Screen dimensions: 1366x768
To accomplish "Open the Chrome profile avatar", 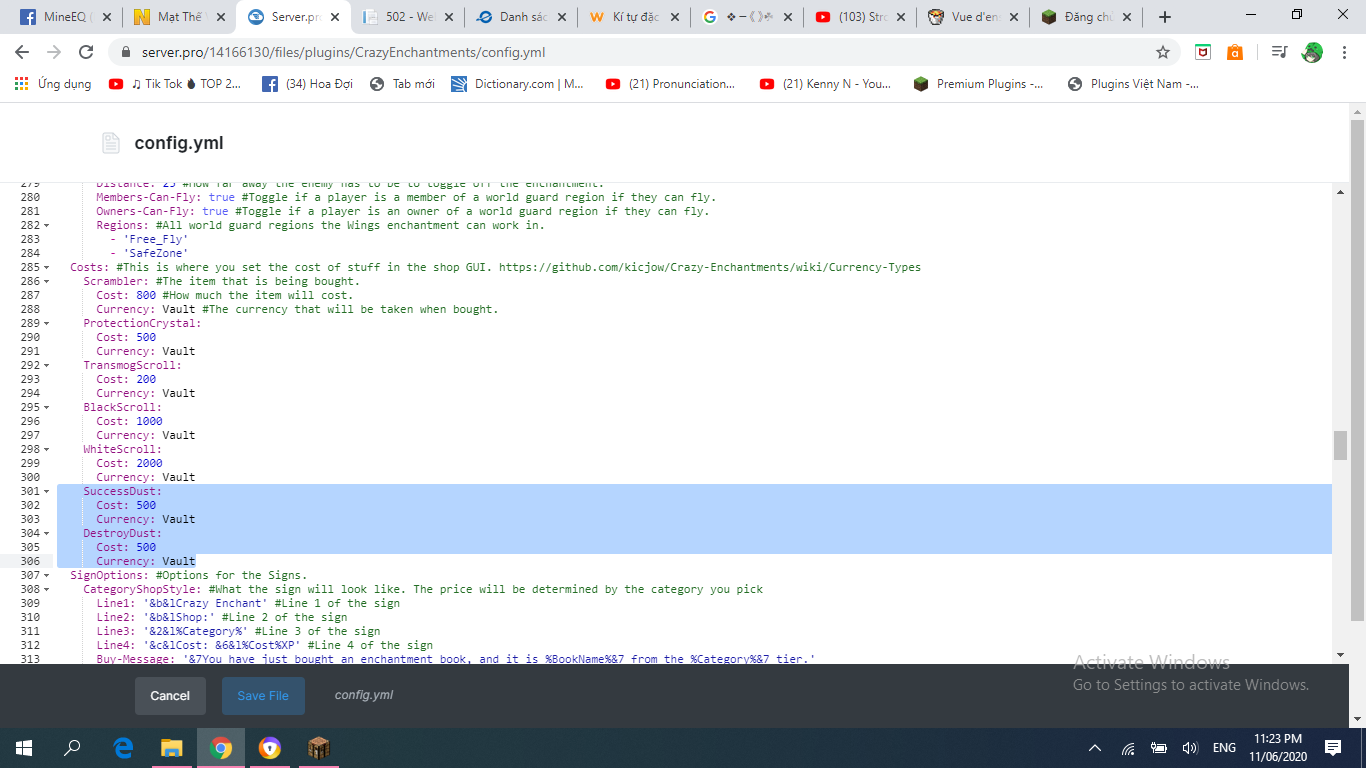I will (x=1312, y=53).
